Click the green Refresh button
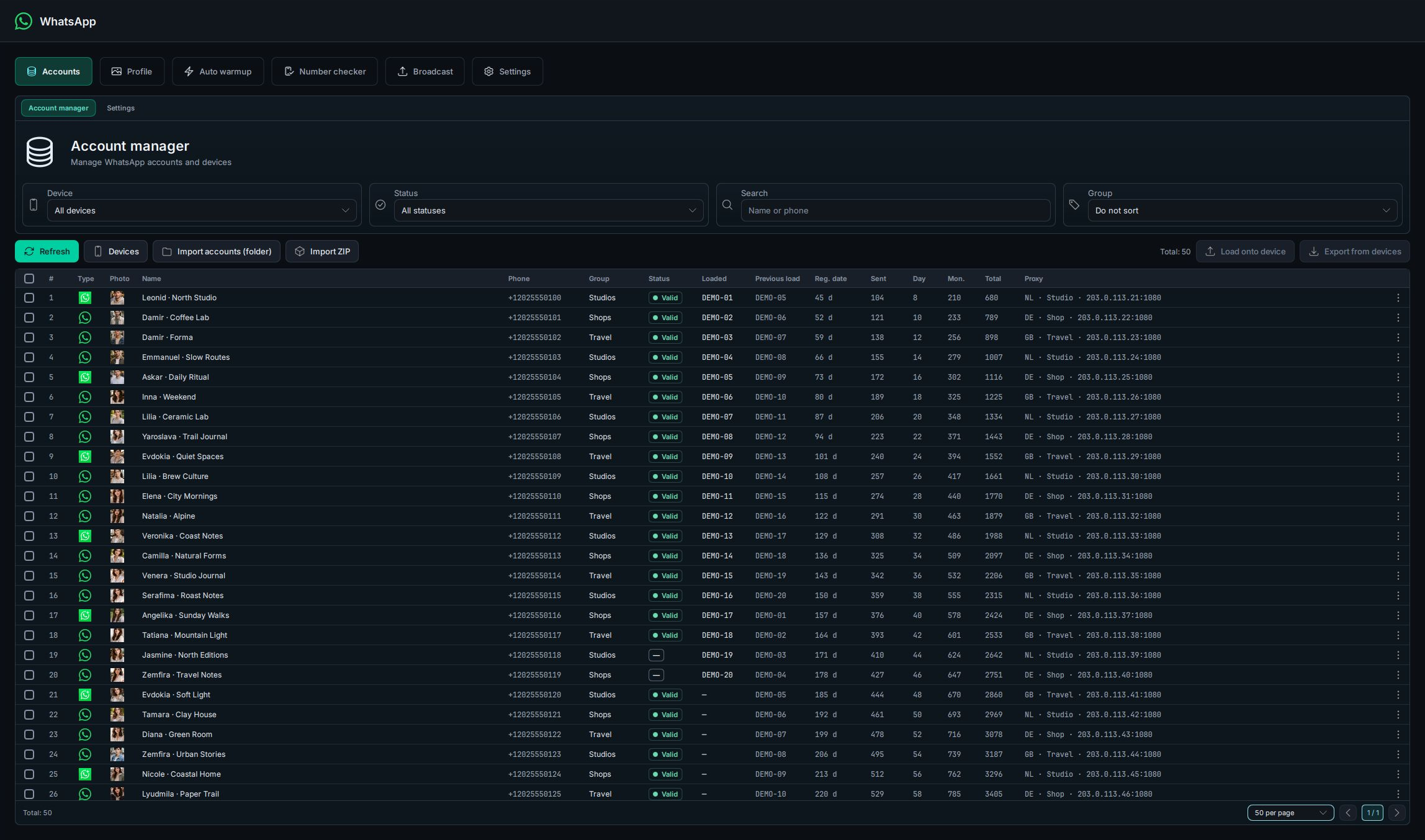 [47, 251]
